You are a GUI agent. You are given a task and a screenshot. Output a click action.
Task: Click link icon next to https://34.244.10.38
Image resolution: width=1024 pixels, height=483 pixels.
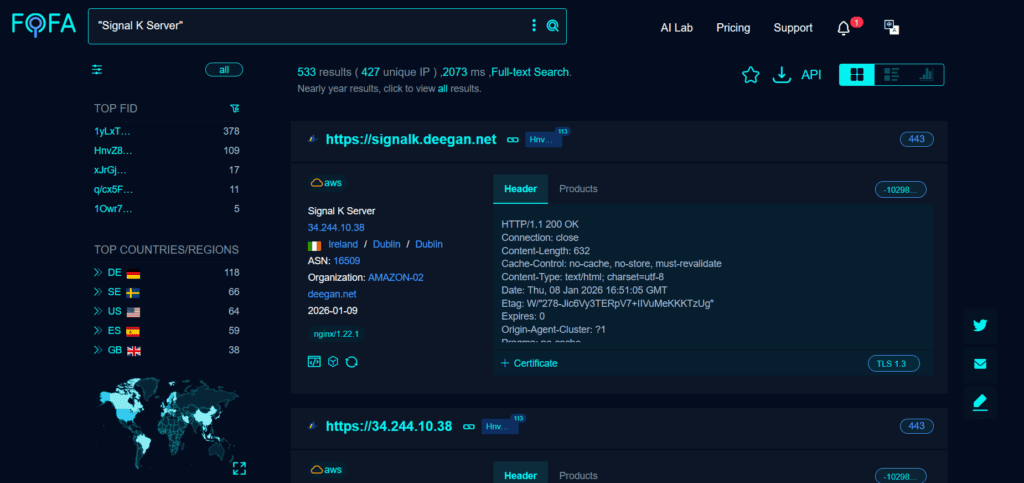468,426
